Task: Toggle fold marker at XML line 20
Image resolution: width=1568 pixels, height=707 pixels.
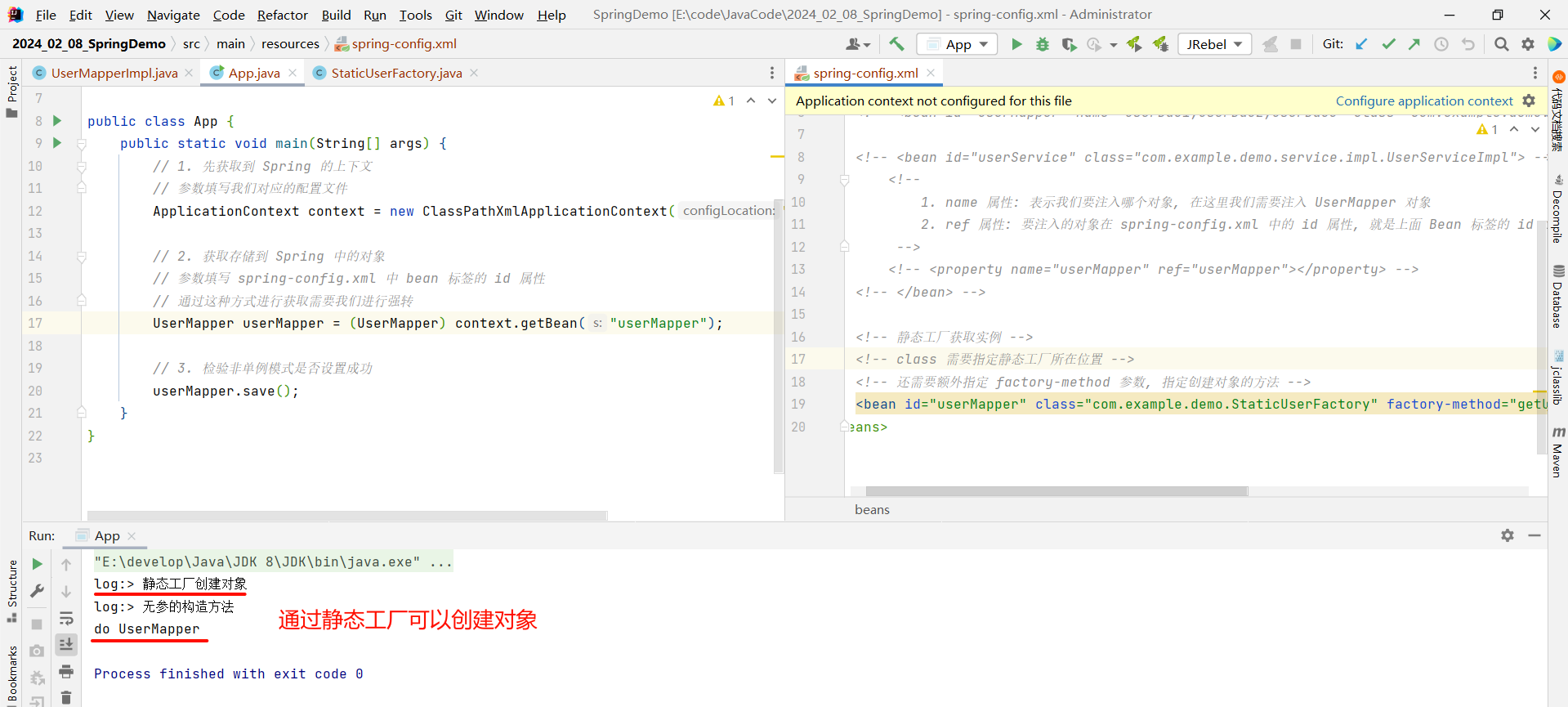Action: (x=845, y=426)
